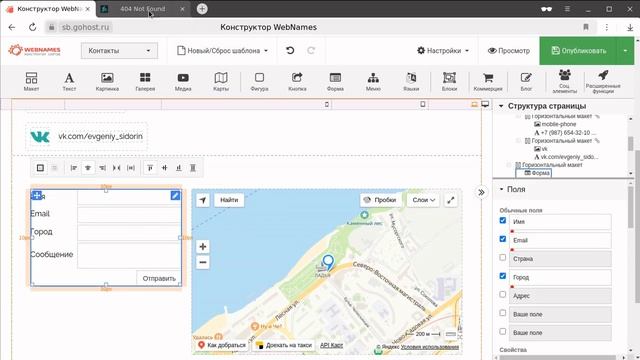
Task: Click the Найти search button on map
Action: 229,200
